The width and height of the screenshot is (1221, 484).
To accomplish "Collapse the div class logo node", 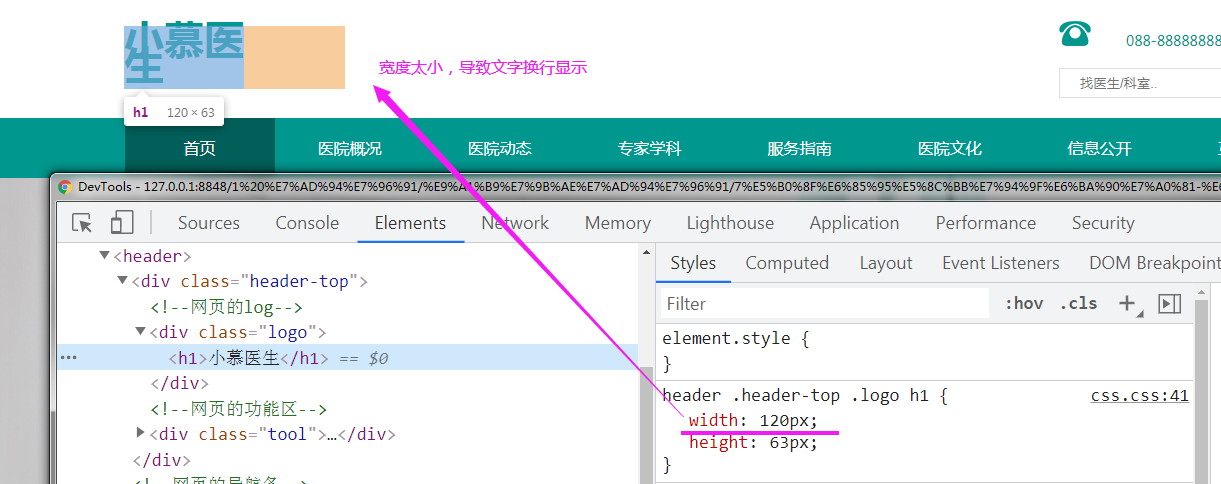I will coord(141,332).
